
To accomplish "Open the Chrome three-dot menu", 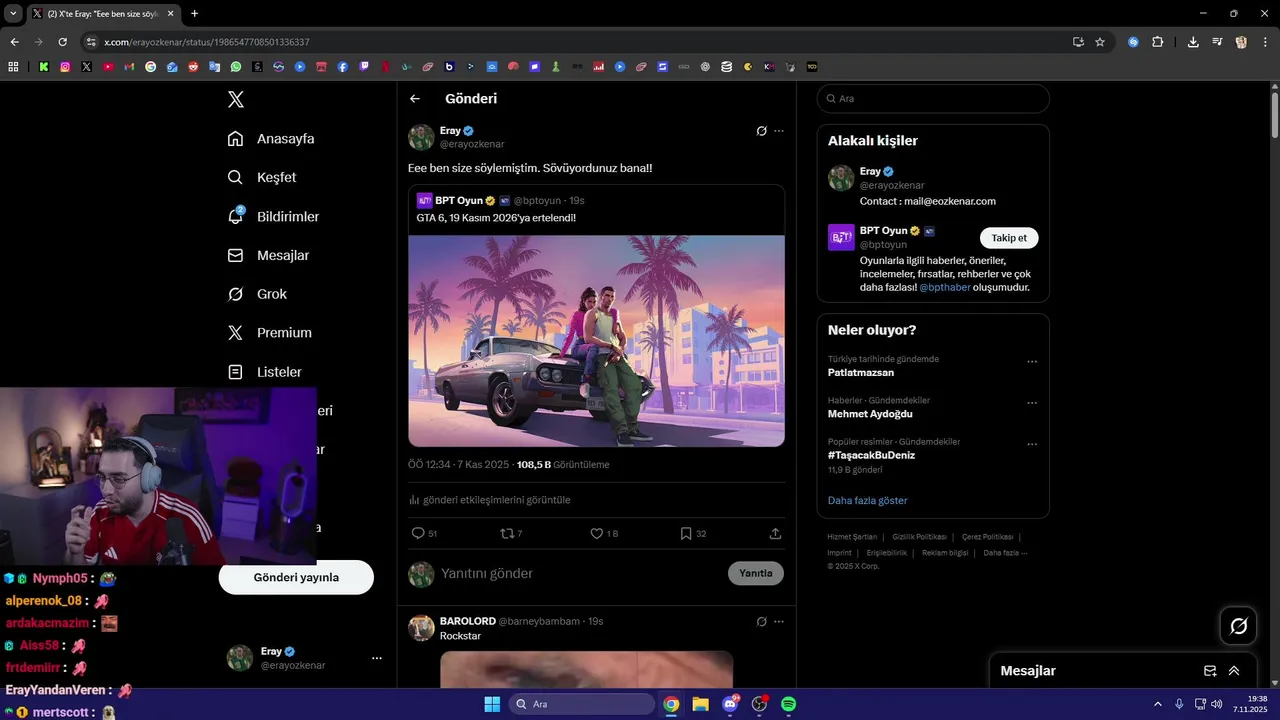I will tap(1265, 42).
